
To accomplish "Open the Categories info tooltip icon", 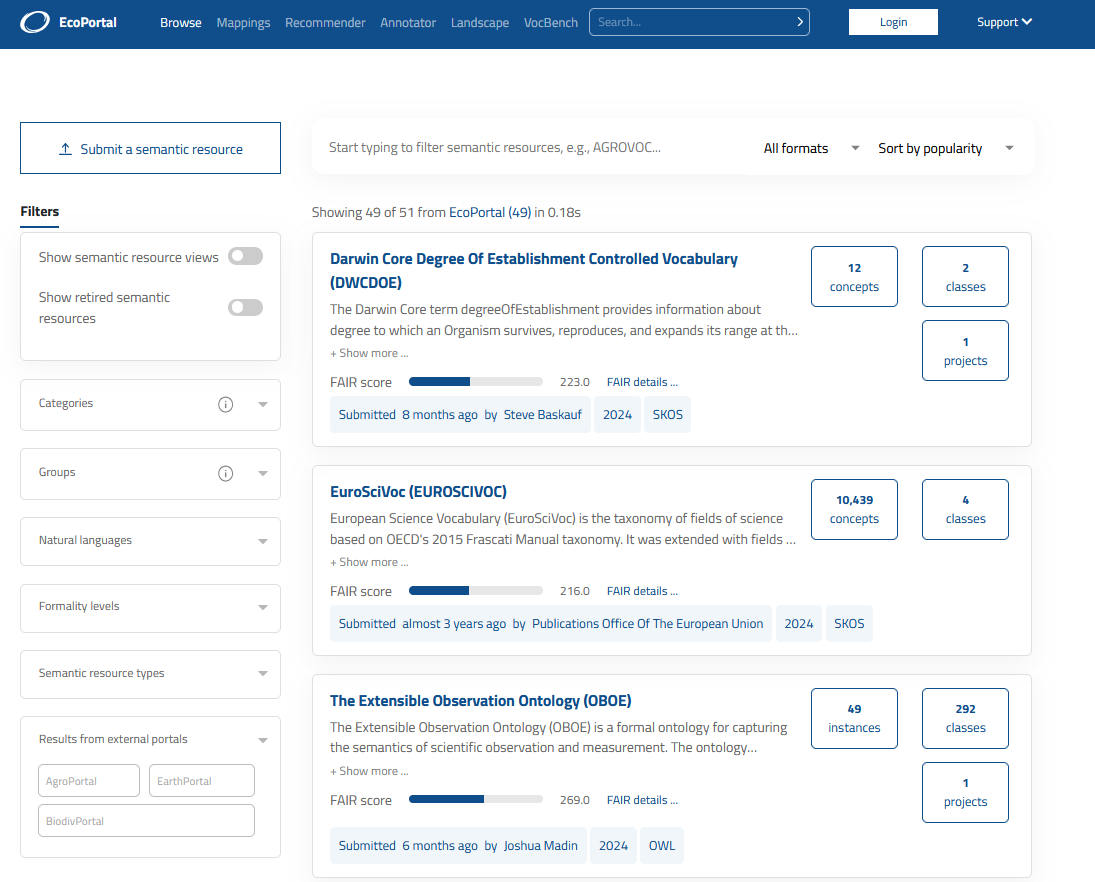I will click(x=225, y=404).
